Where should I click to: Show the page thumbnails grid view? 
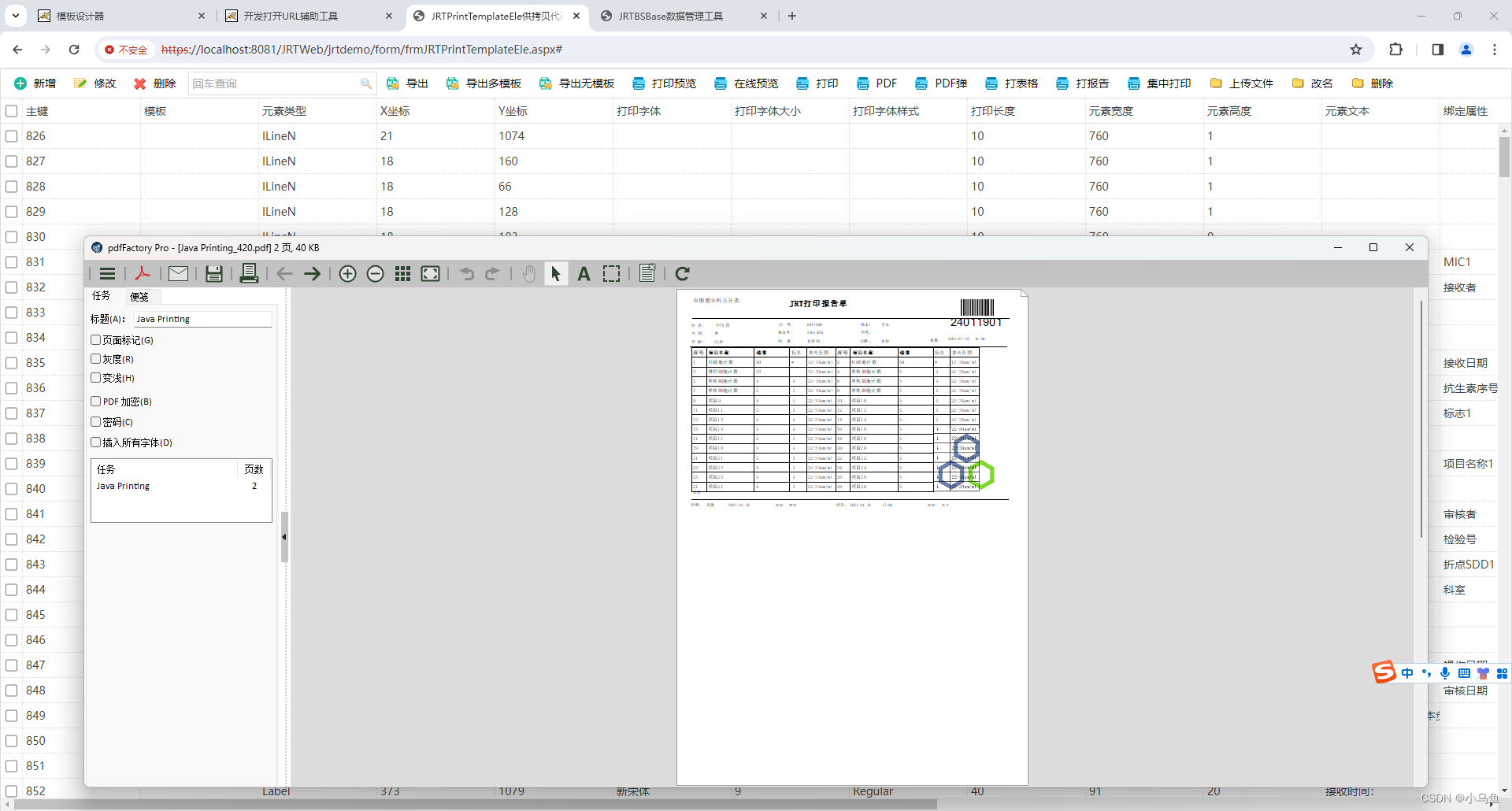(402, 274)
